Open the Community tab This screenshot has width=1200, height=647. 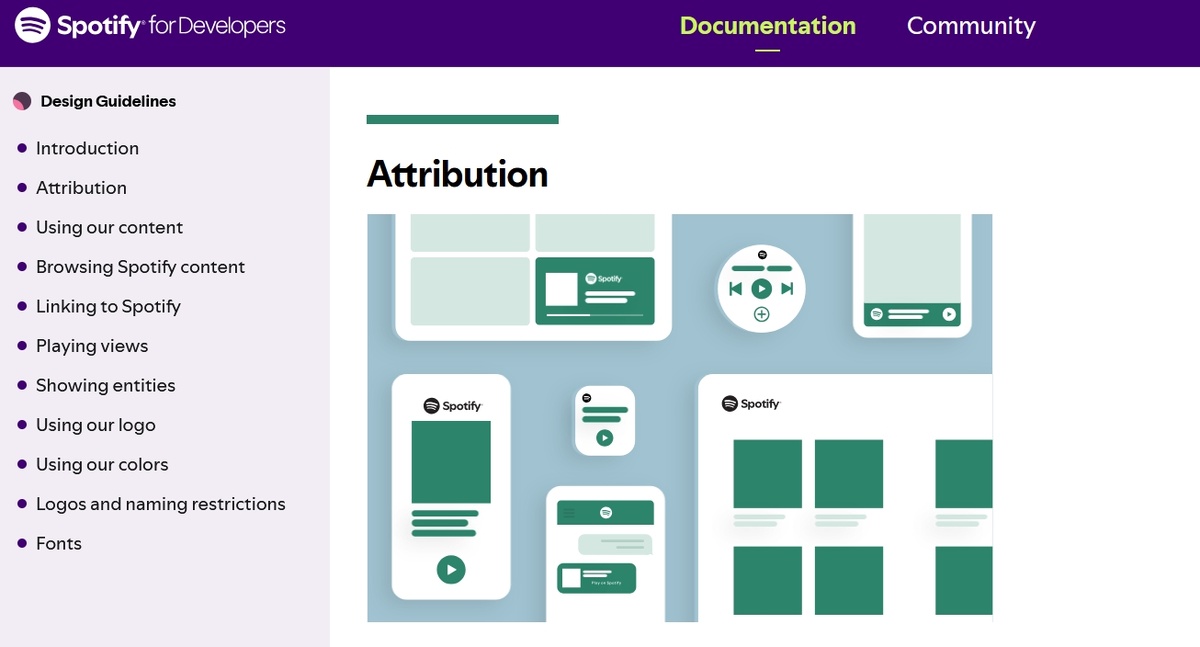[x=971, y=26]
